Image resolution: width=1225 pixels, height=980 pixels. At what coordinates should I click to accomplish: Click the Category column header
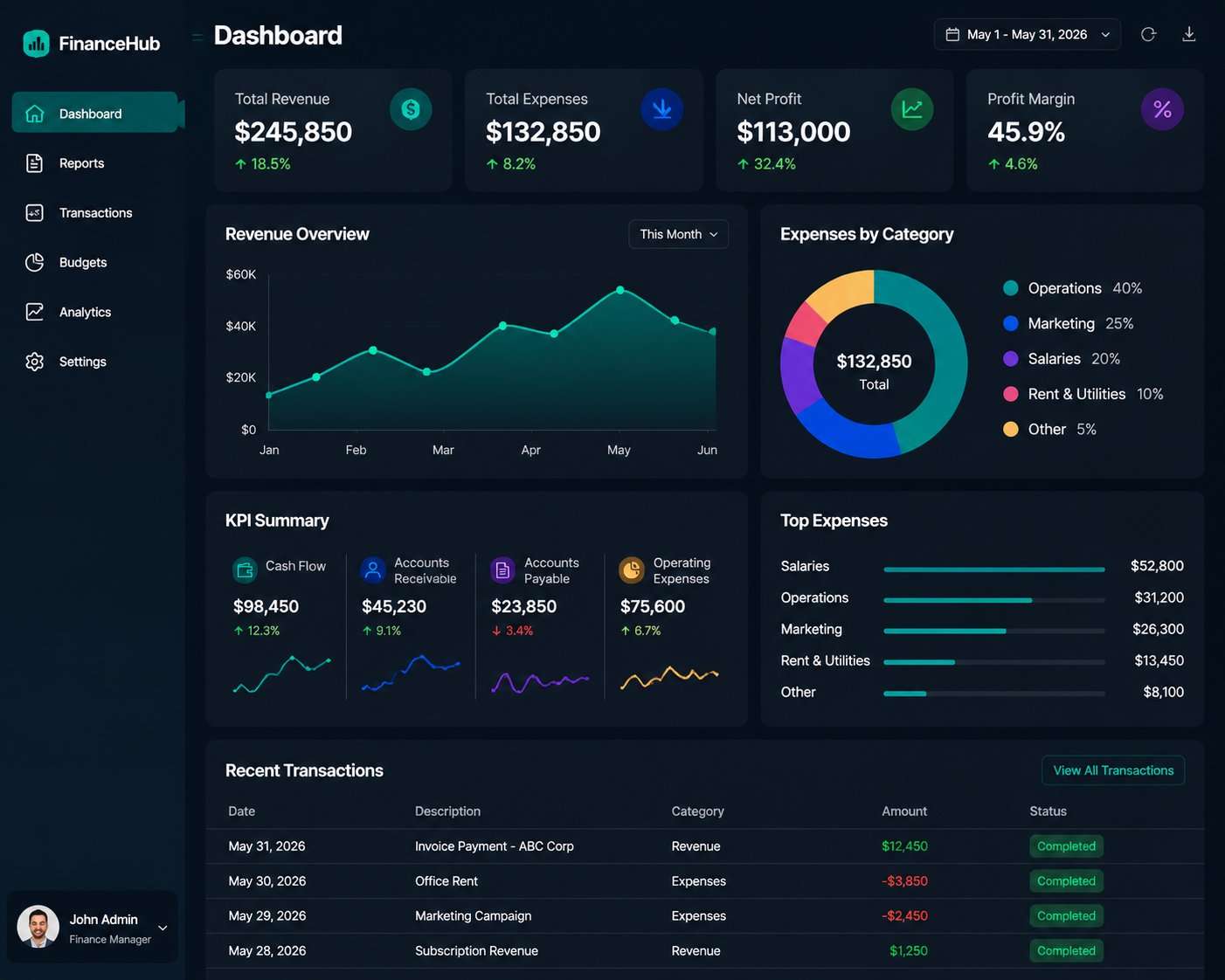pos(697,811)
